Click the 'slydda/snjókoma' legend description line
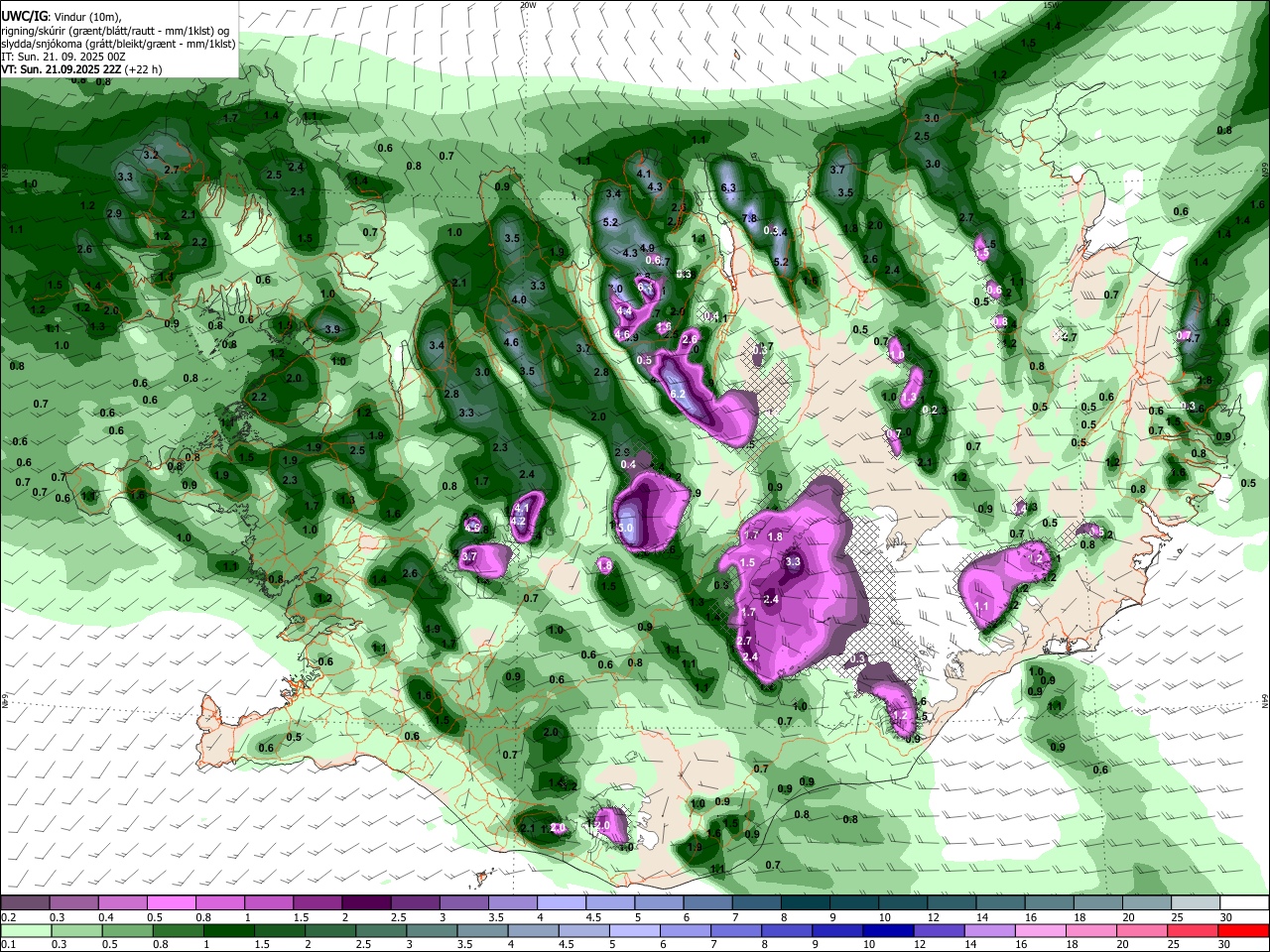The height and width of the screenshot is (952, 1270). [118, 44]
